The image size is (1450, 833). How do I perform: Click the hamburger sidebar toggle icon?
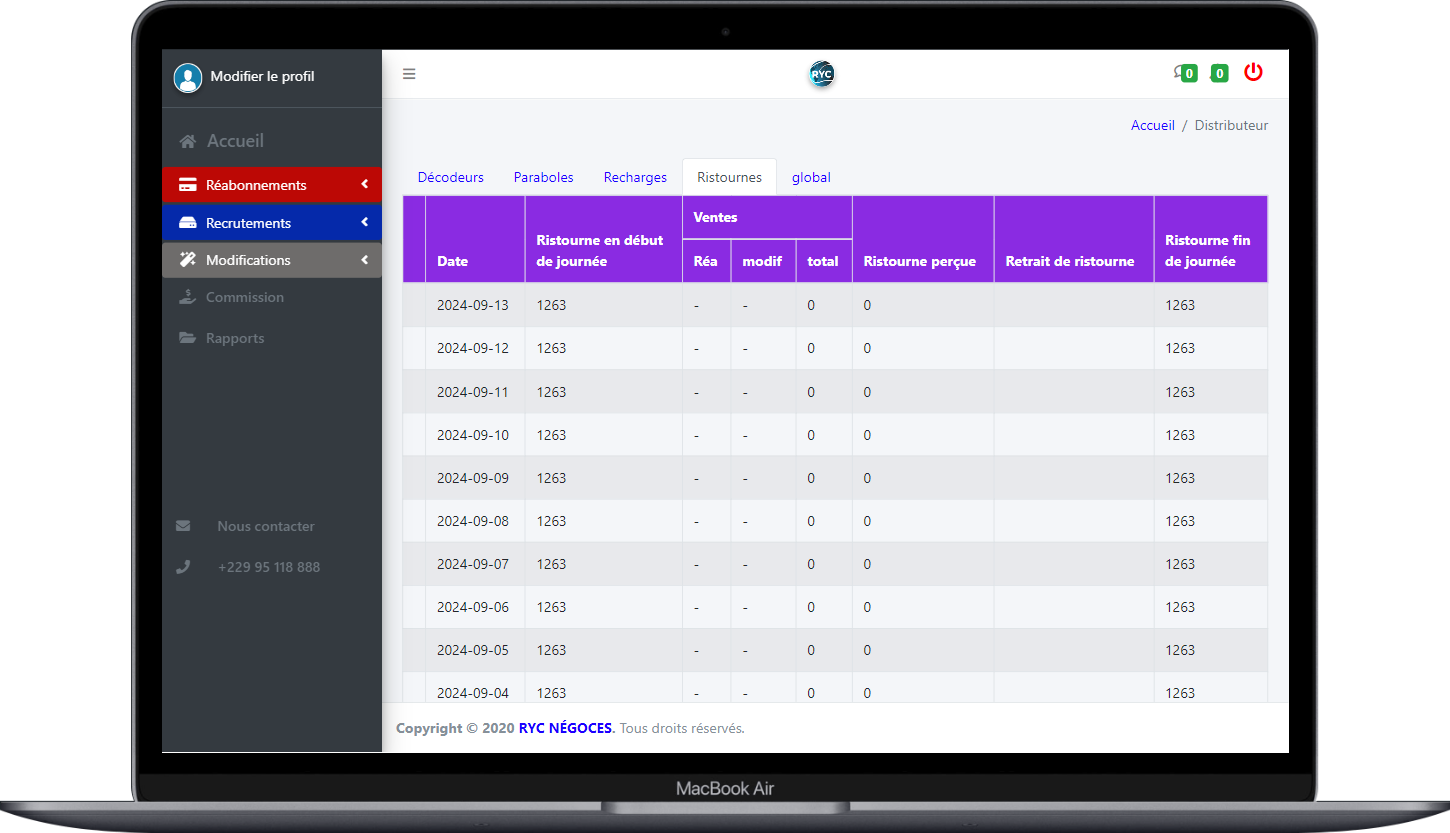pos(409,74)
